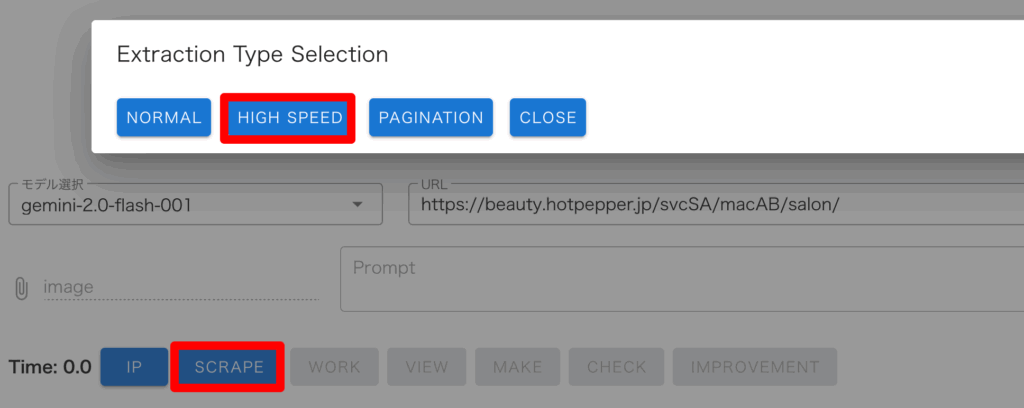Click the paperclip attachment icon
The height and width of the screenshot is (408, 1024).
coord(21,288)
